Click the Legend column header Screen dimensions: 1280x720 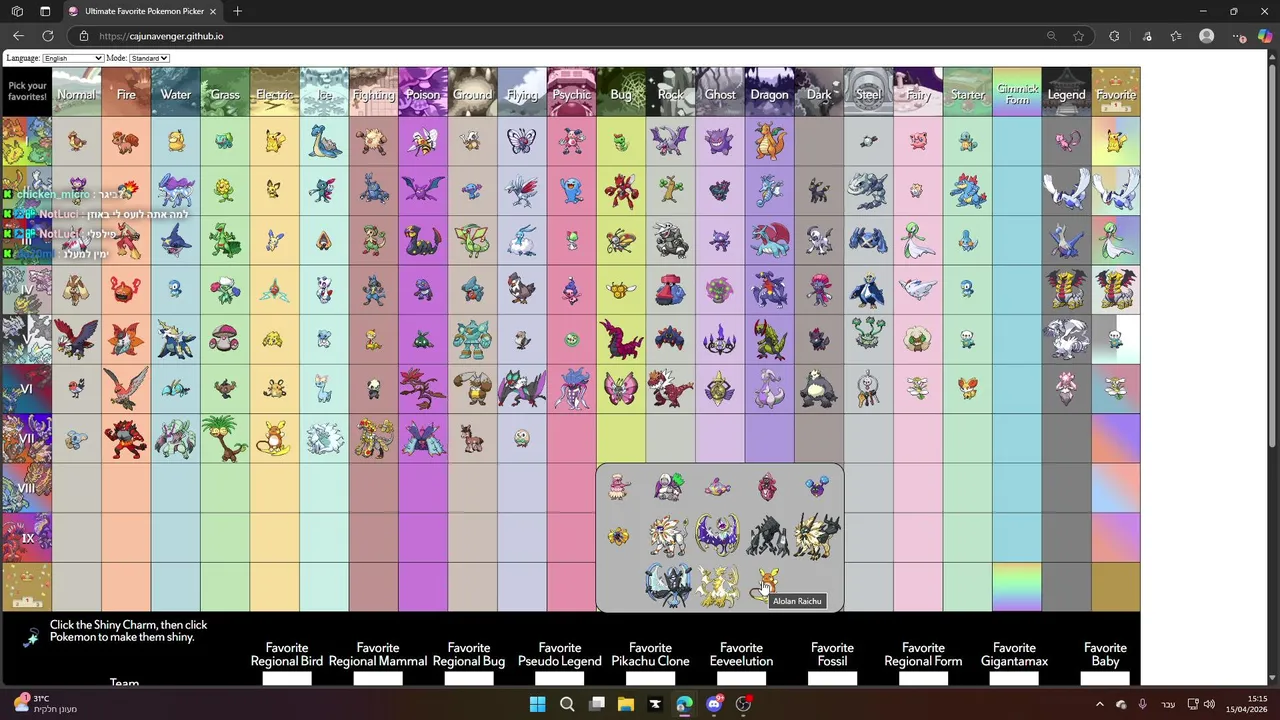point(1066,92)
